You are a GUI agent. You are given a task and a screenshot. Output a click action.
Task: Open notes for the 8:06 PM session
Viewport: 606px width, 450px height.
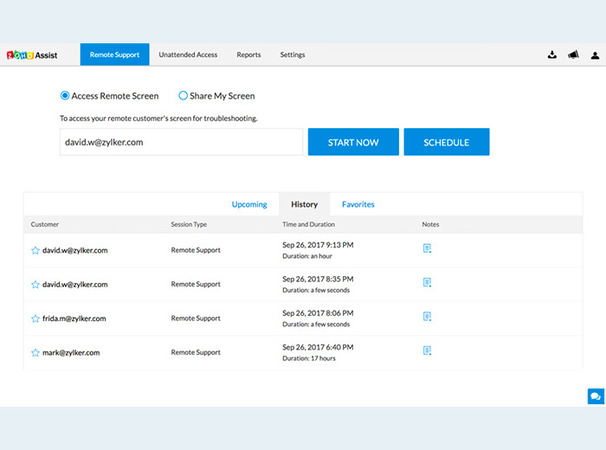tap(427, 316)
